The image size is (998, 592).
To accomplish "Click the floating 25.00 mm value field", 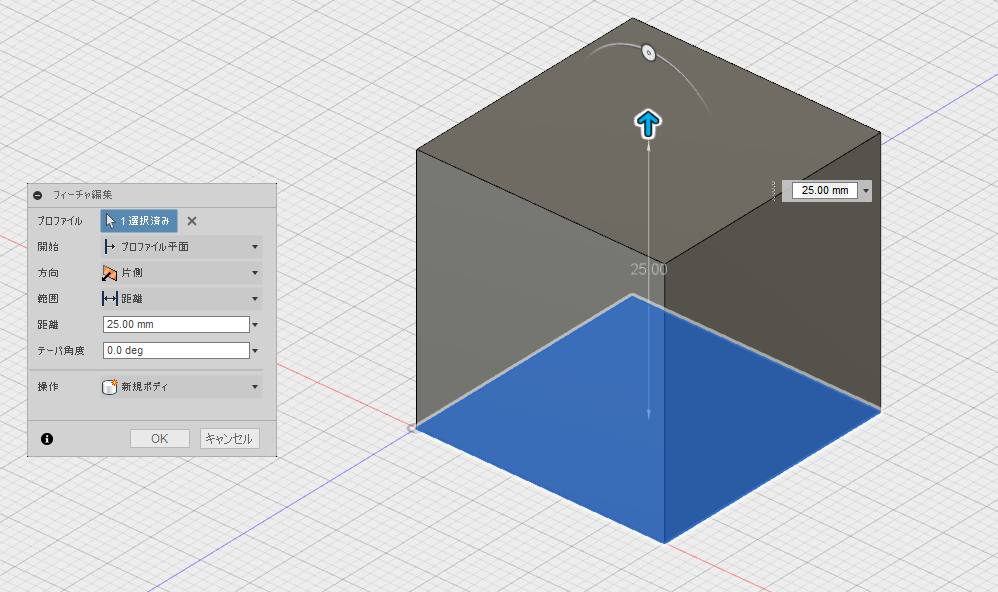I will pos(824,190).
